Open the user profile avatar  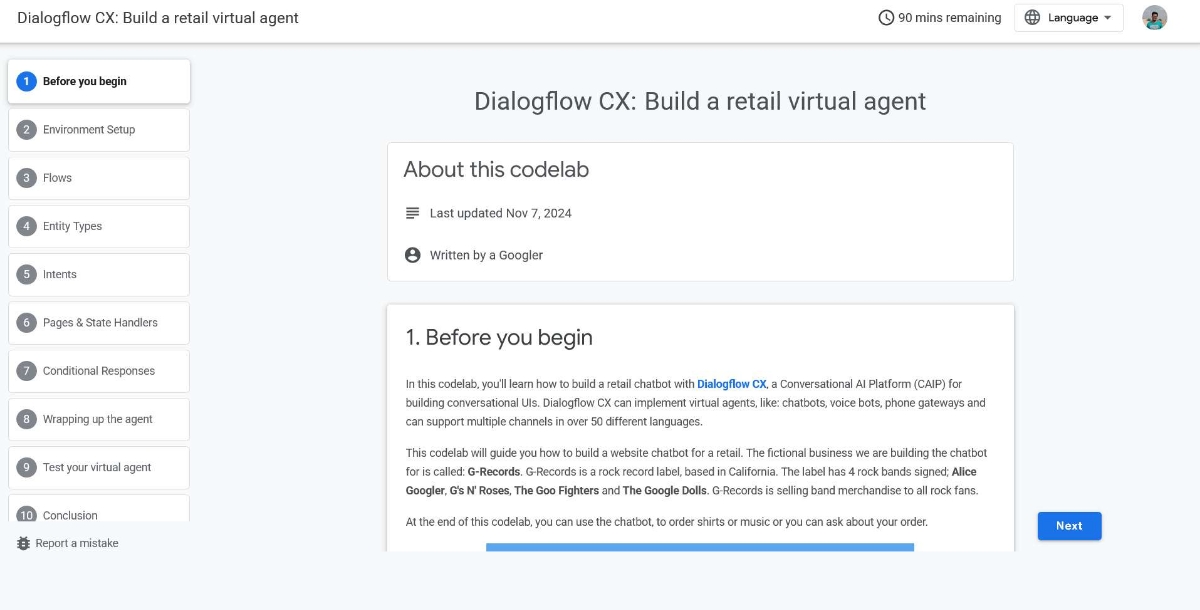coord(1155,17)
